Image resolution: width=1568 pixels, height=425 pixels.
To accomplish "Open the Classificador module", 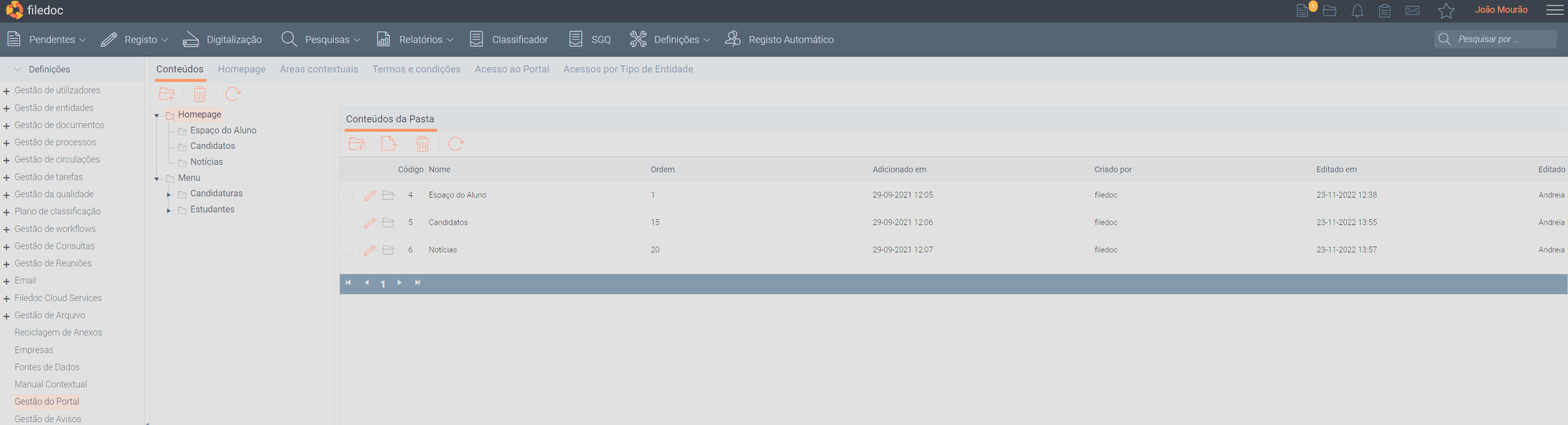I will click(509, 39).
